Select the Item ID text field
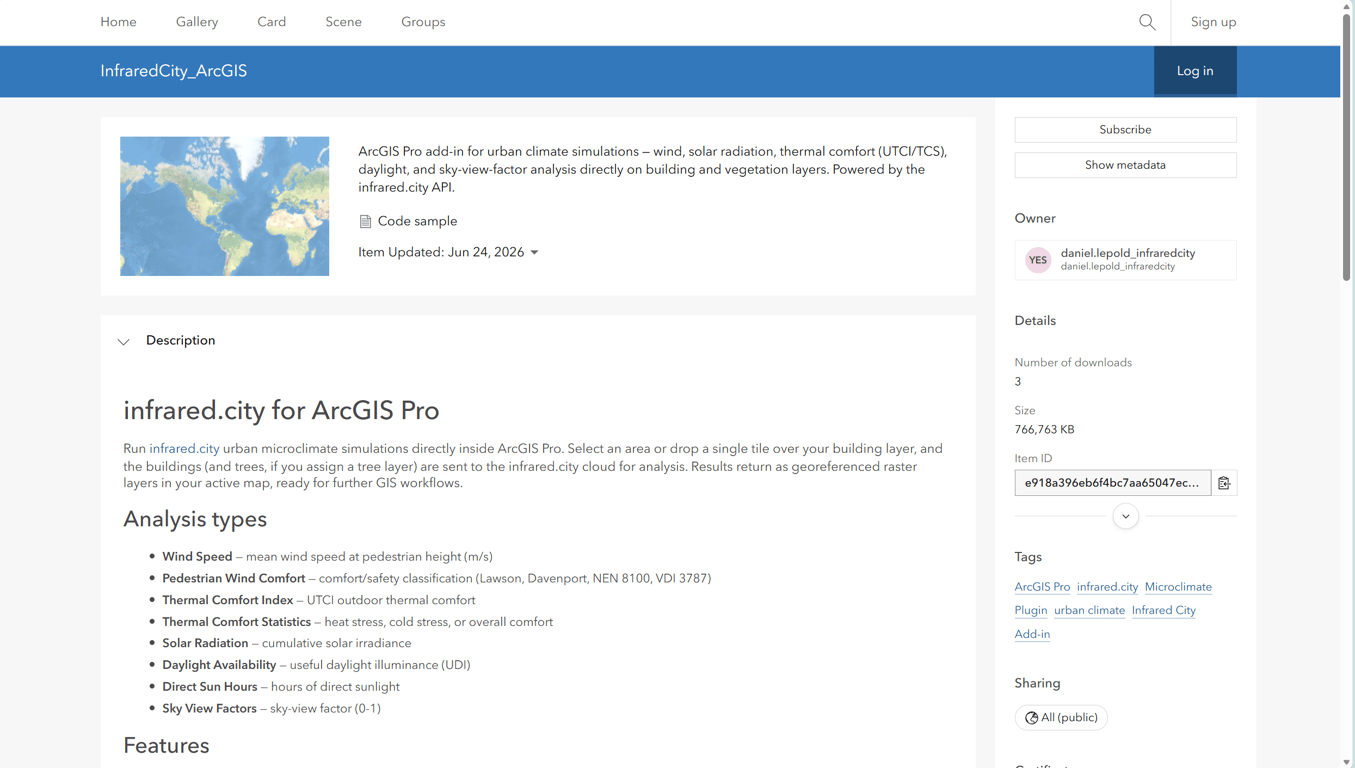Viewport: 1355px width, 768px height. (x=1113, y=483)
